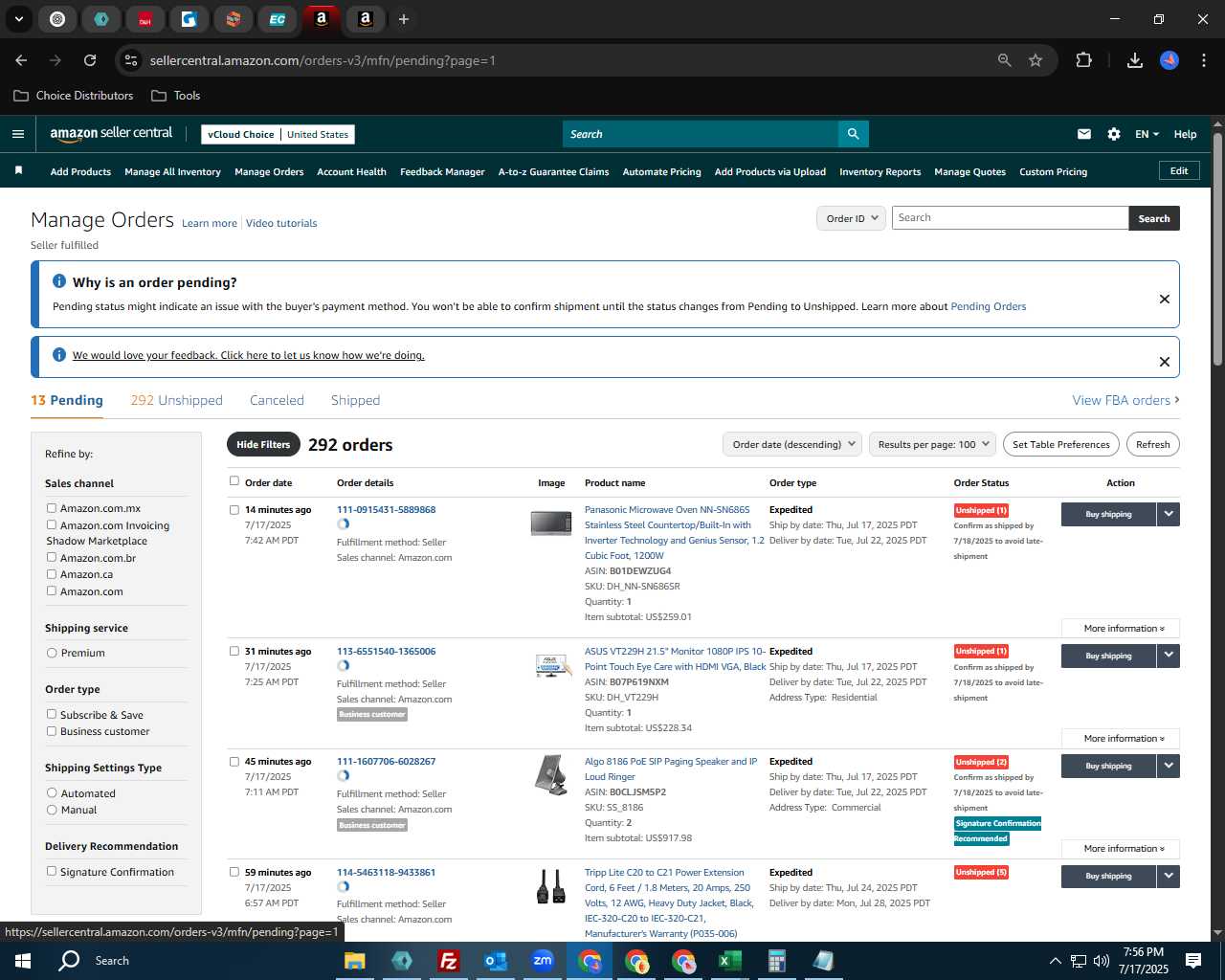Screen dimensions: 1225x980
Task: Open FileZilla from the taskbar
Action: [x=448, y=961]
